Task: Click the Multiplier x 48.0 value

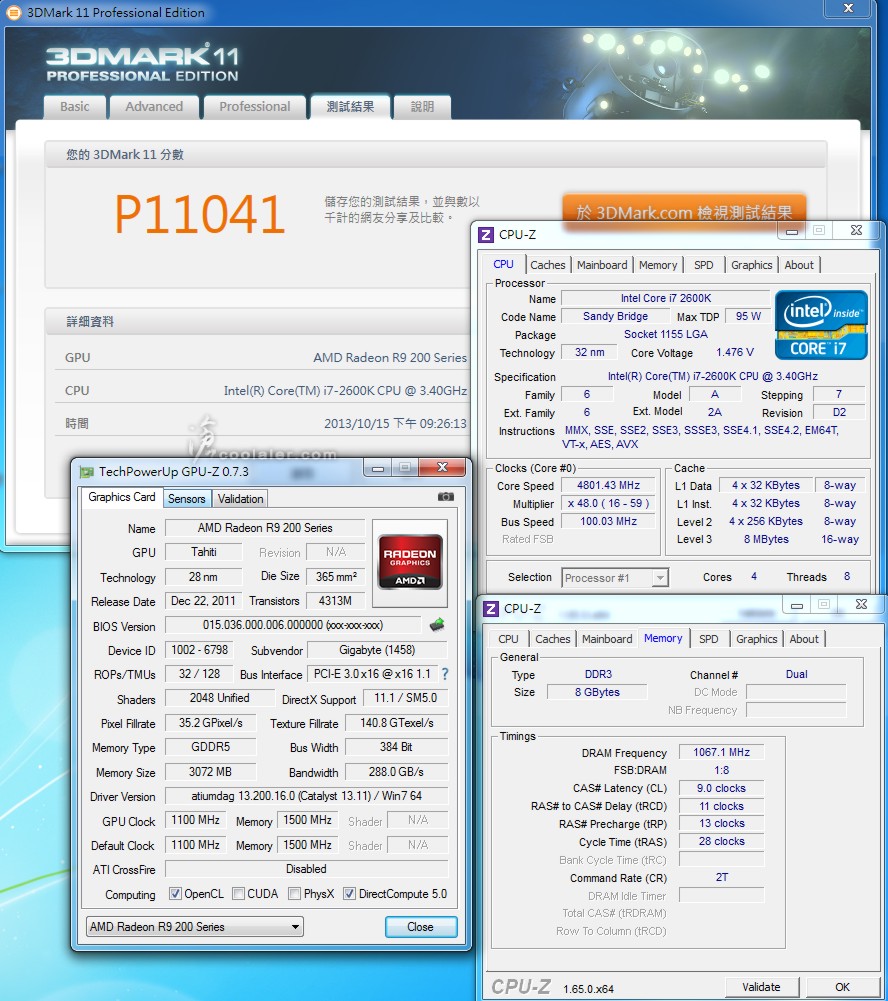Action: 608,503
